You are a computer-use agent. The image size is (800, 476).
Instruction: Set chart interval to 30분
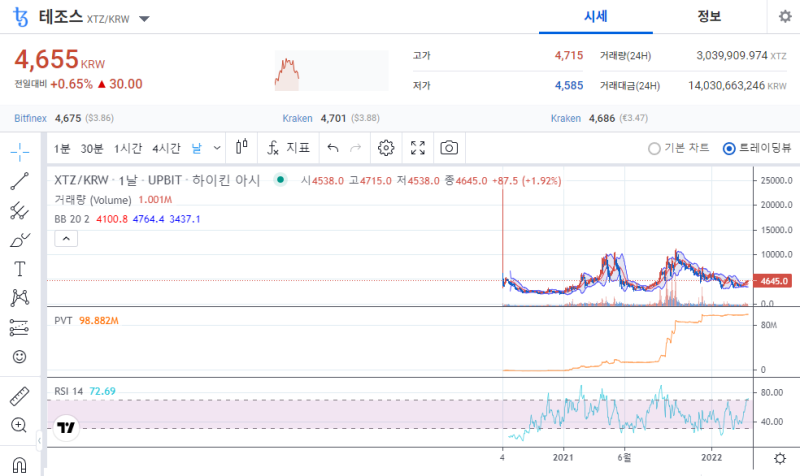click(92, 148)
